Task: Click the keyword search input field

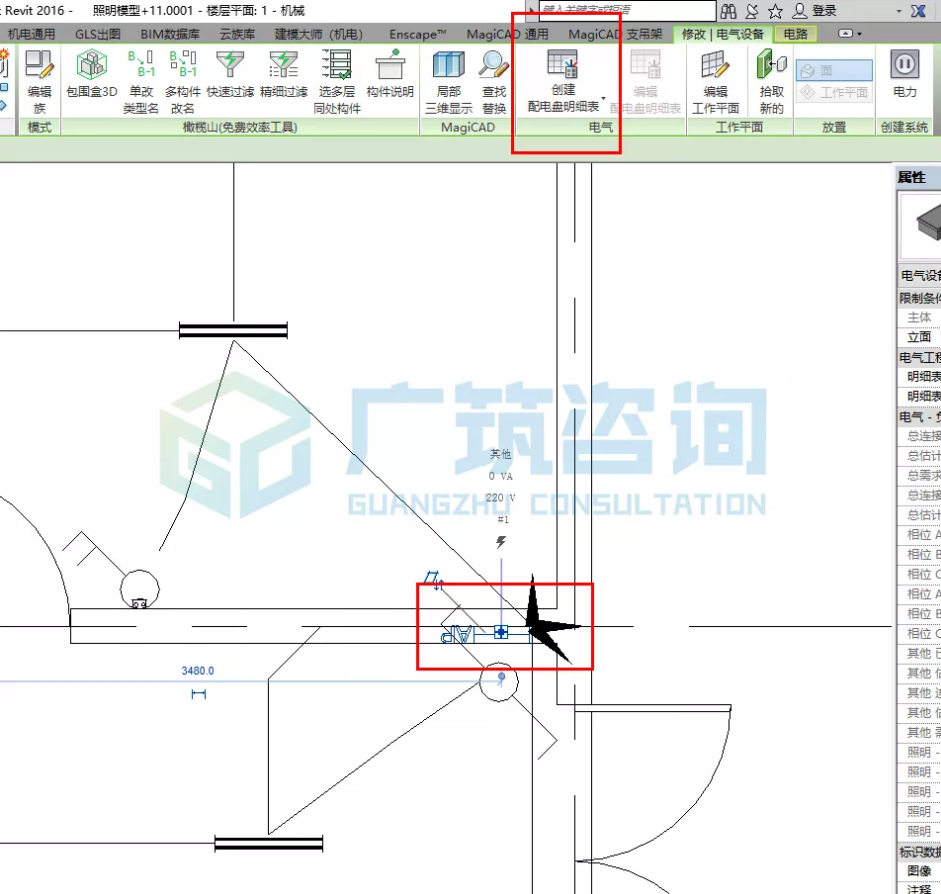Action: tap(627, 10)
